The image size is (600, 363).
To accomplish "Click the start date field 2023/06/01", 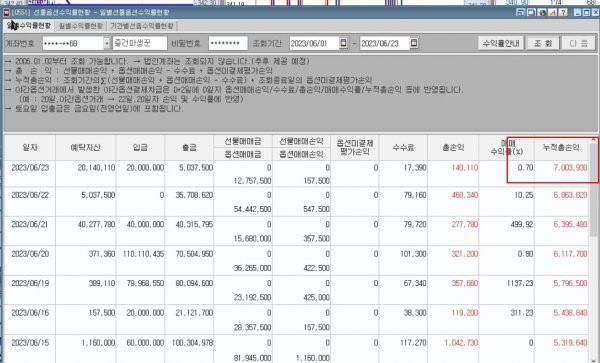I will pyautogui.click(x=314, y=43).
